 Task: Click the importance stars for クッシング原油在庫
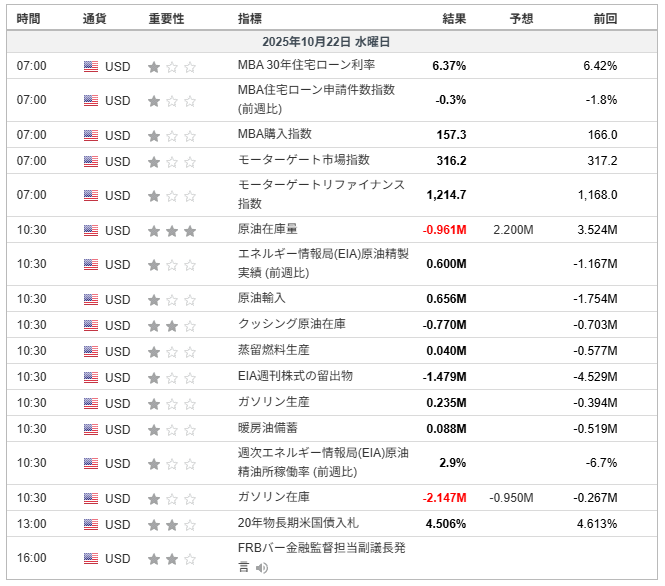click(x=171, y=325)
